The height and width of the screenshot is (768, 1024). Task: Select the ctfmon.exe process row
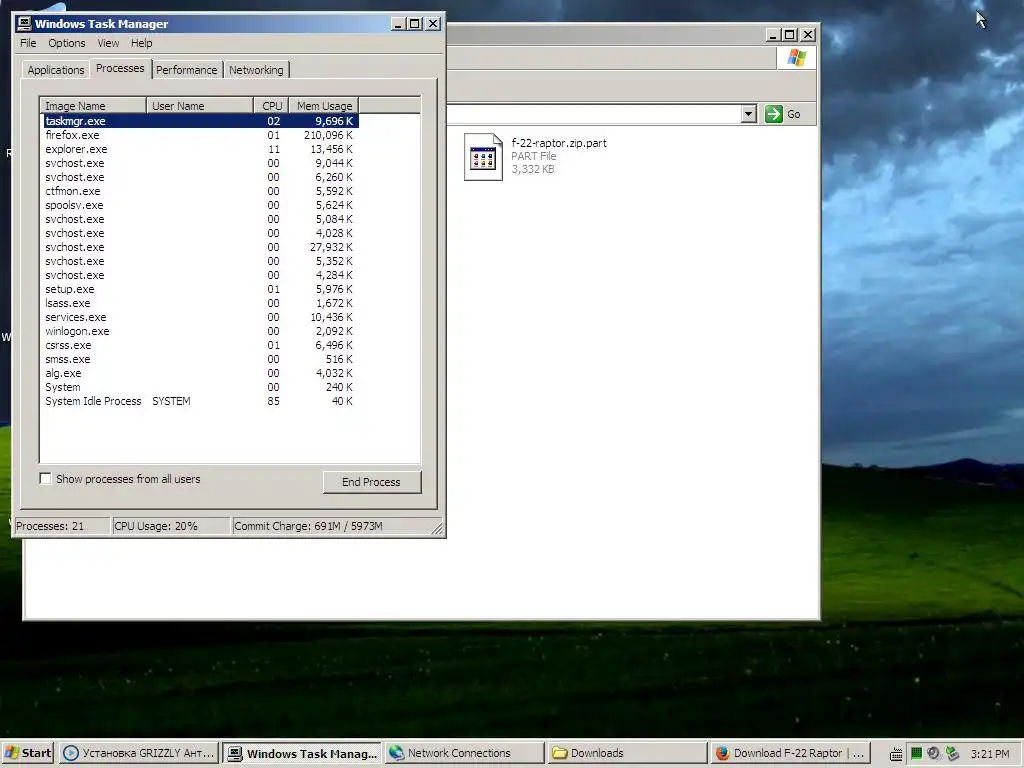[x=200, y=191]
